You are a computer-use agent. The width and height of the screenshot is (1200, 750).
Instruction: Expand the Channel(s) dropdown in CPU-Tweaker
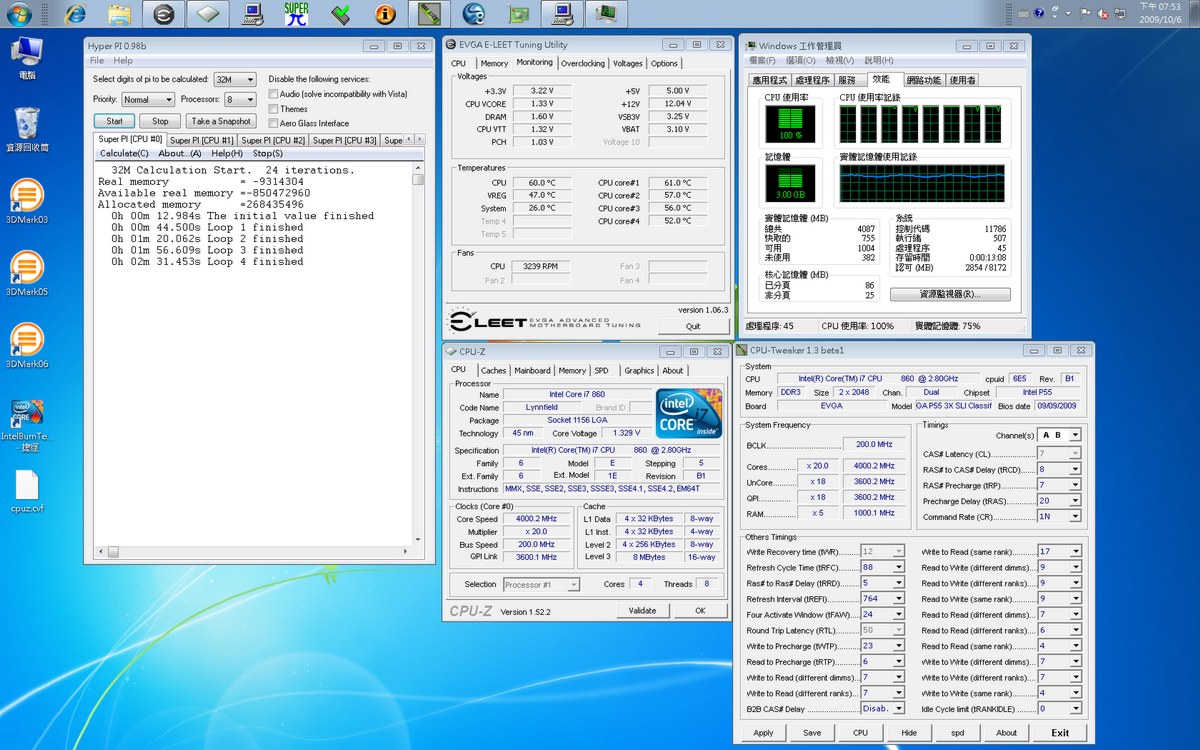tap(1059, 435)
